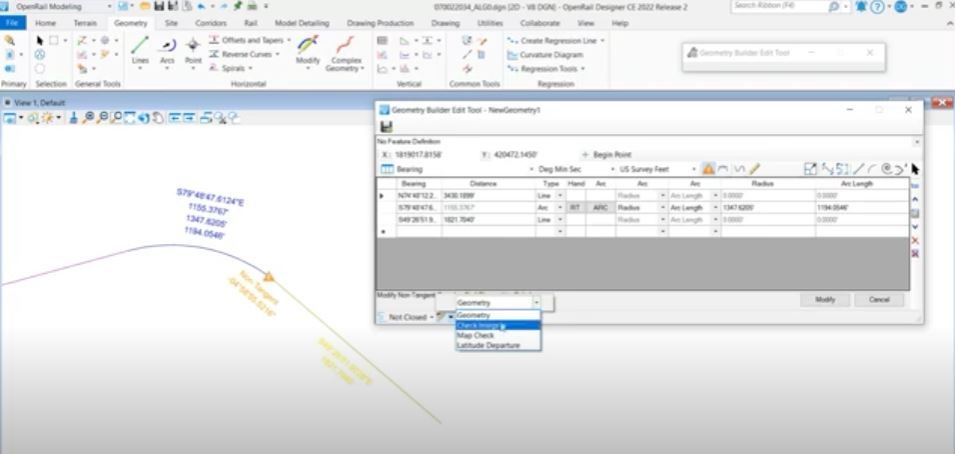Click Curvature Diagram
This screenshot has width=955, height=454.
click(x=544, y=54)
